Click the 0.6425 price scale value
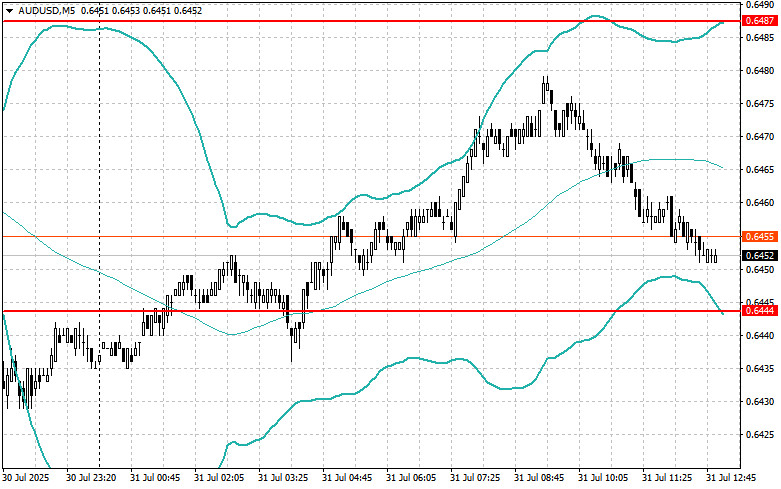 point(760,435)
